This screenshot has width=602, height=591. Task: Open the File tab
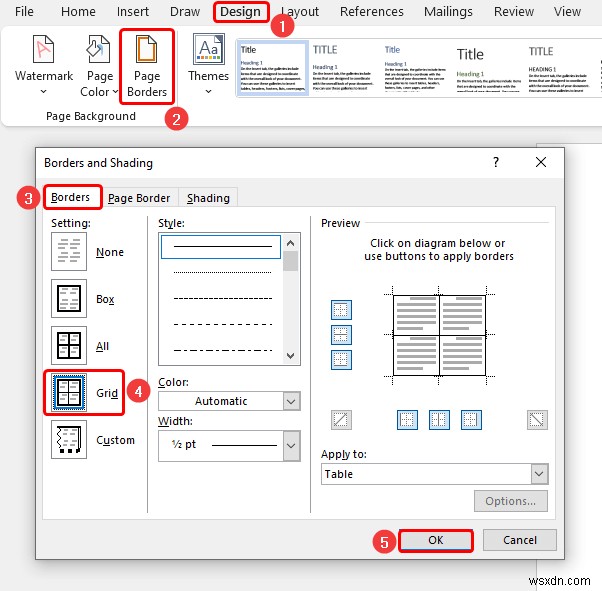[x=24, y=12]
